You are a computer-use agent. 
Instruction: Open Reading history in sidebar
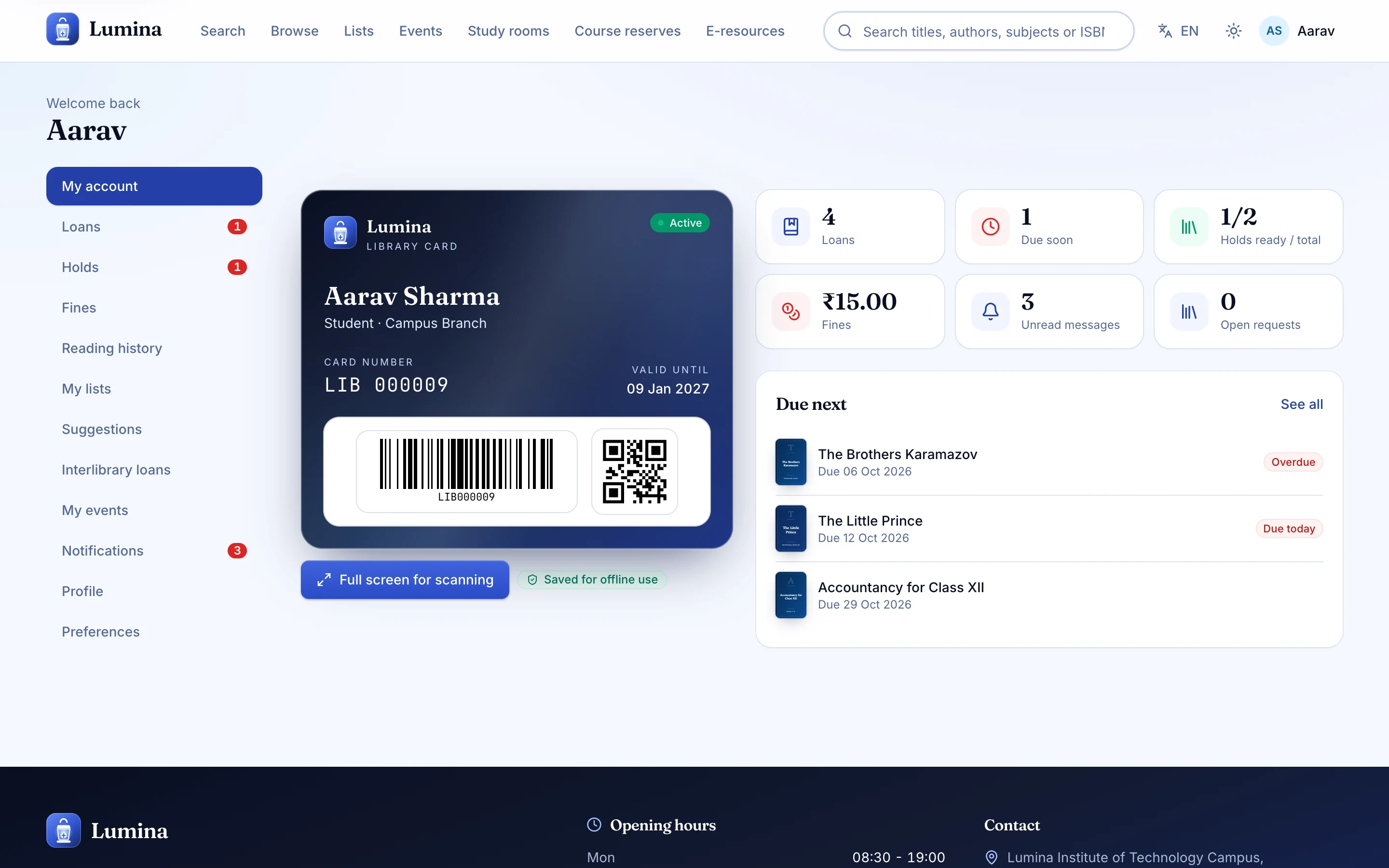(x=154, y=349)
